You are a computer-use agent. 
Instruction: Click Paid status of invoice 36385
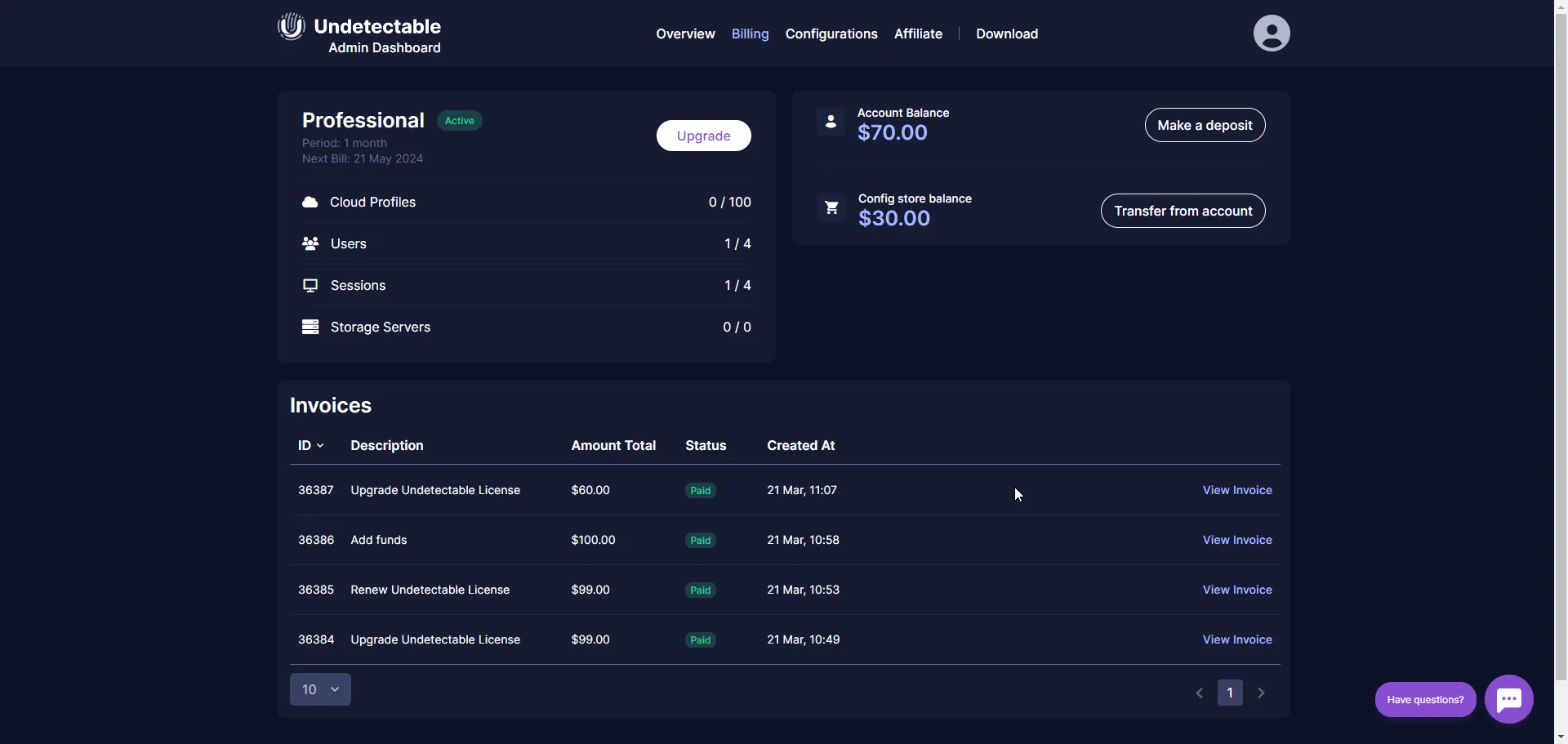click(701, 590)
